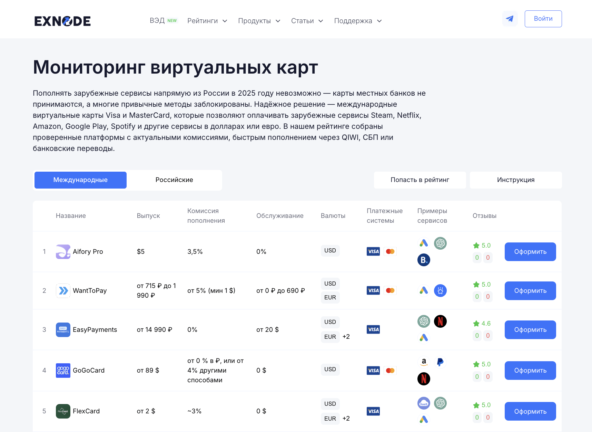
Task: Click the EXNODE logo
Action: 63,21
